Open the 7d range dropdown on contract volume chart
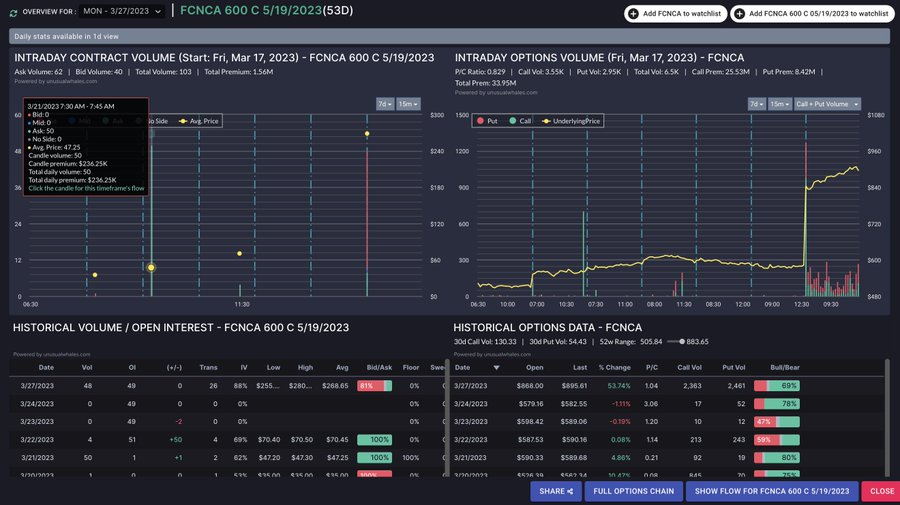The height and width of the screenshot is (505, 900). pos(385,104)
